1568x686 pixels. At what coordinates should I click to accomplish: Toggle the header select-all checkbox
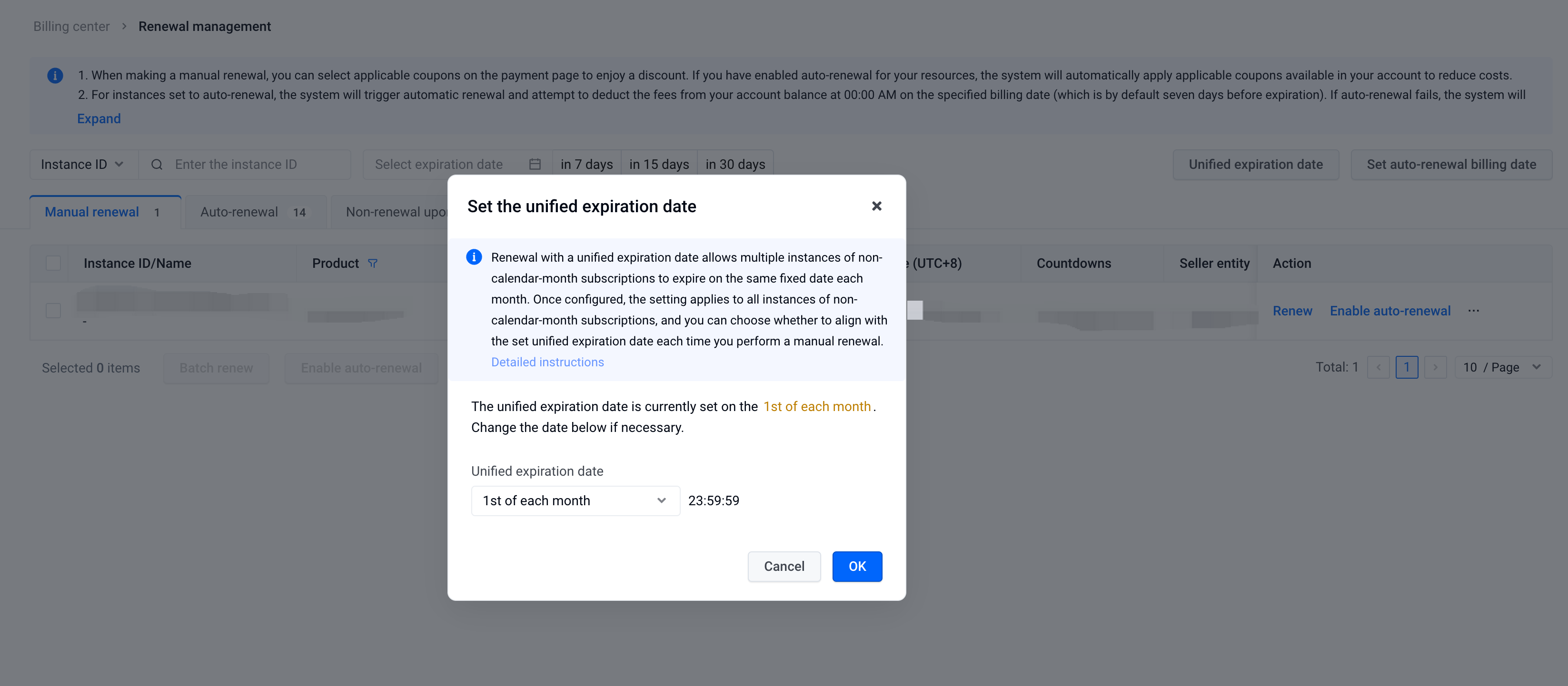[x=53, y=263]
